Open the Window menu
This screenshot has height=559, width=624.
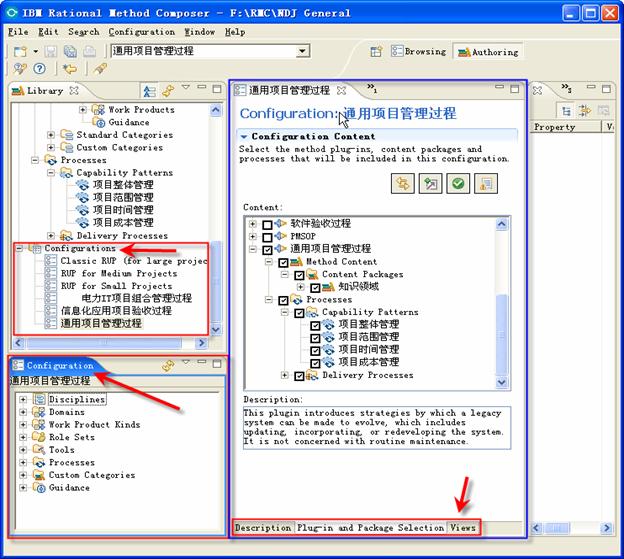[199, 32]
